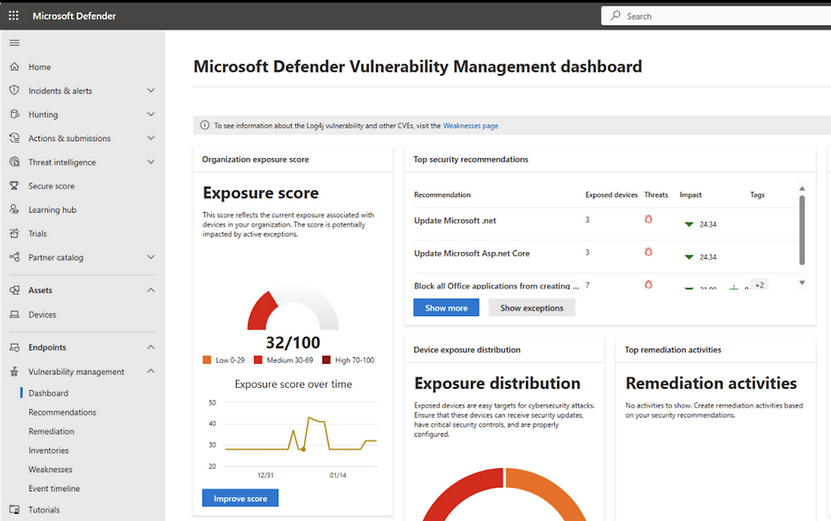Click the Learning hub icon
831x521 pixels.
14,209
